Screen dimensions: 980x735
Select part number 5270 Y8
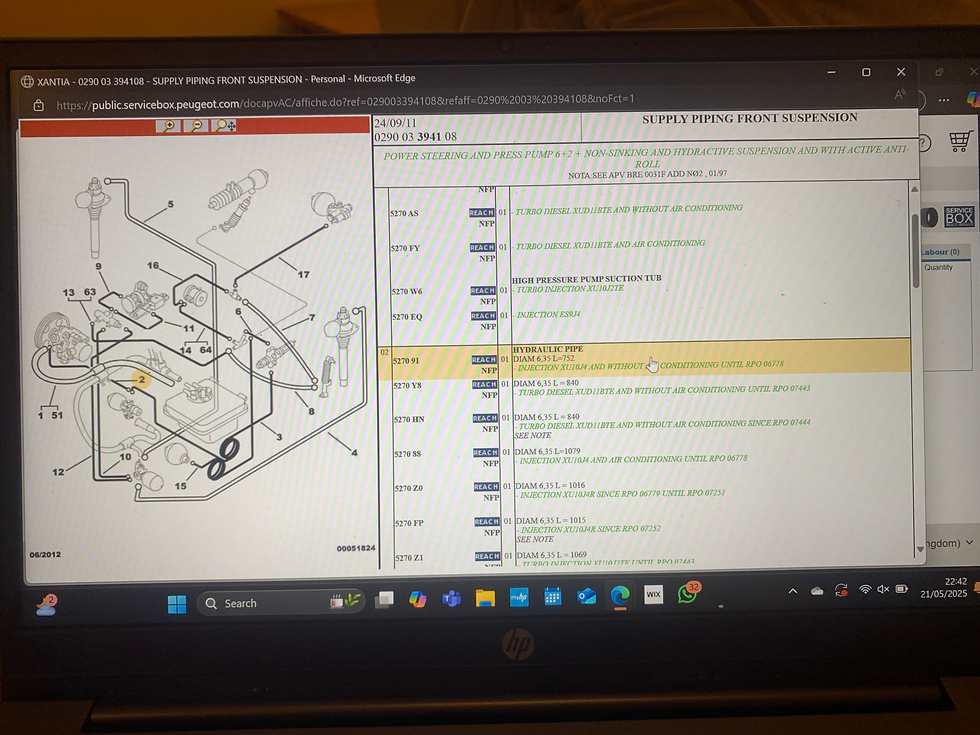coord(408,386)
